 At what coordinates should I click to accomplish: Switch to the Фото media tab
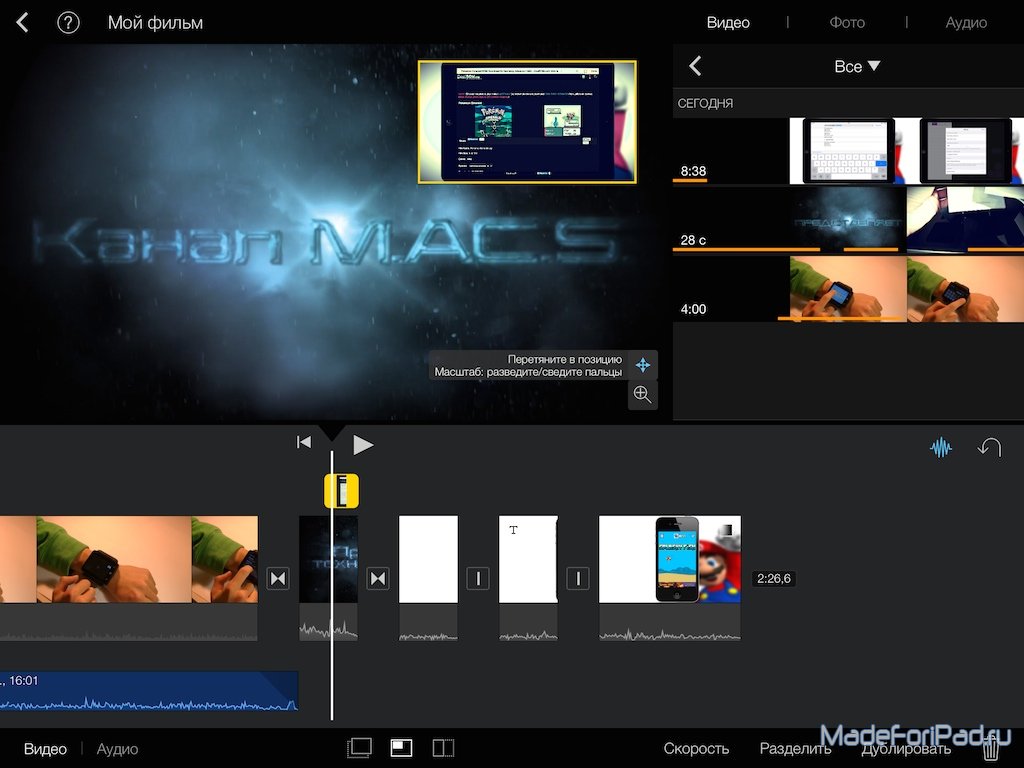847,23
